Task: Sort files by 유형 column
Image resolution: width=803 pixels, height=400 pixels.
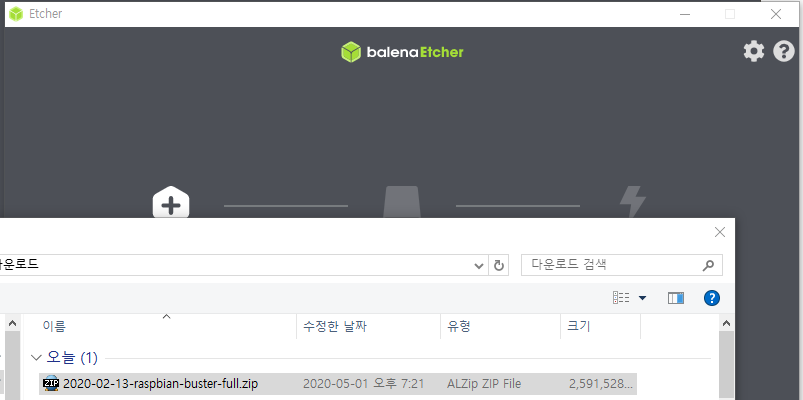Action: [500, 326]
